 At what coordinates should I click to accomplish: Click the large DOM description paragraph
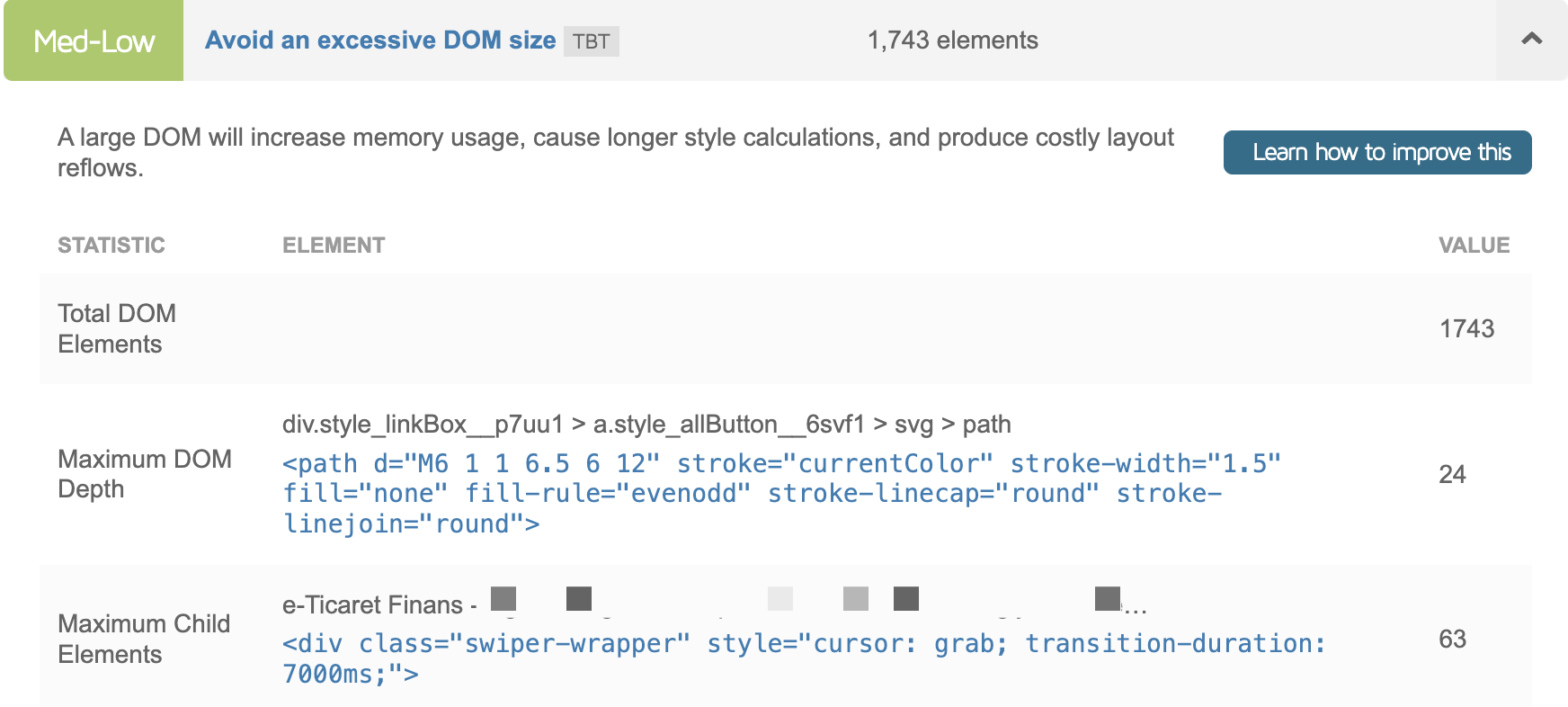(x=615, y=152)
